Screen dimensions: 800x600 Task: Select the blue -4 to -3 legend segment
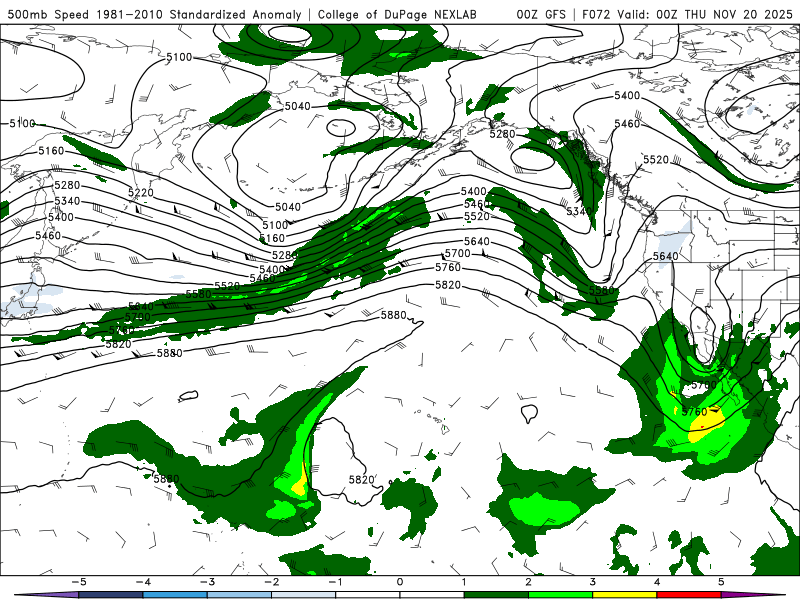[175, 595]
